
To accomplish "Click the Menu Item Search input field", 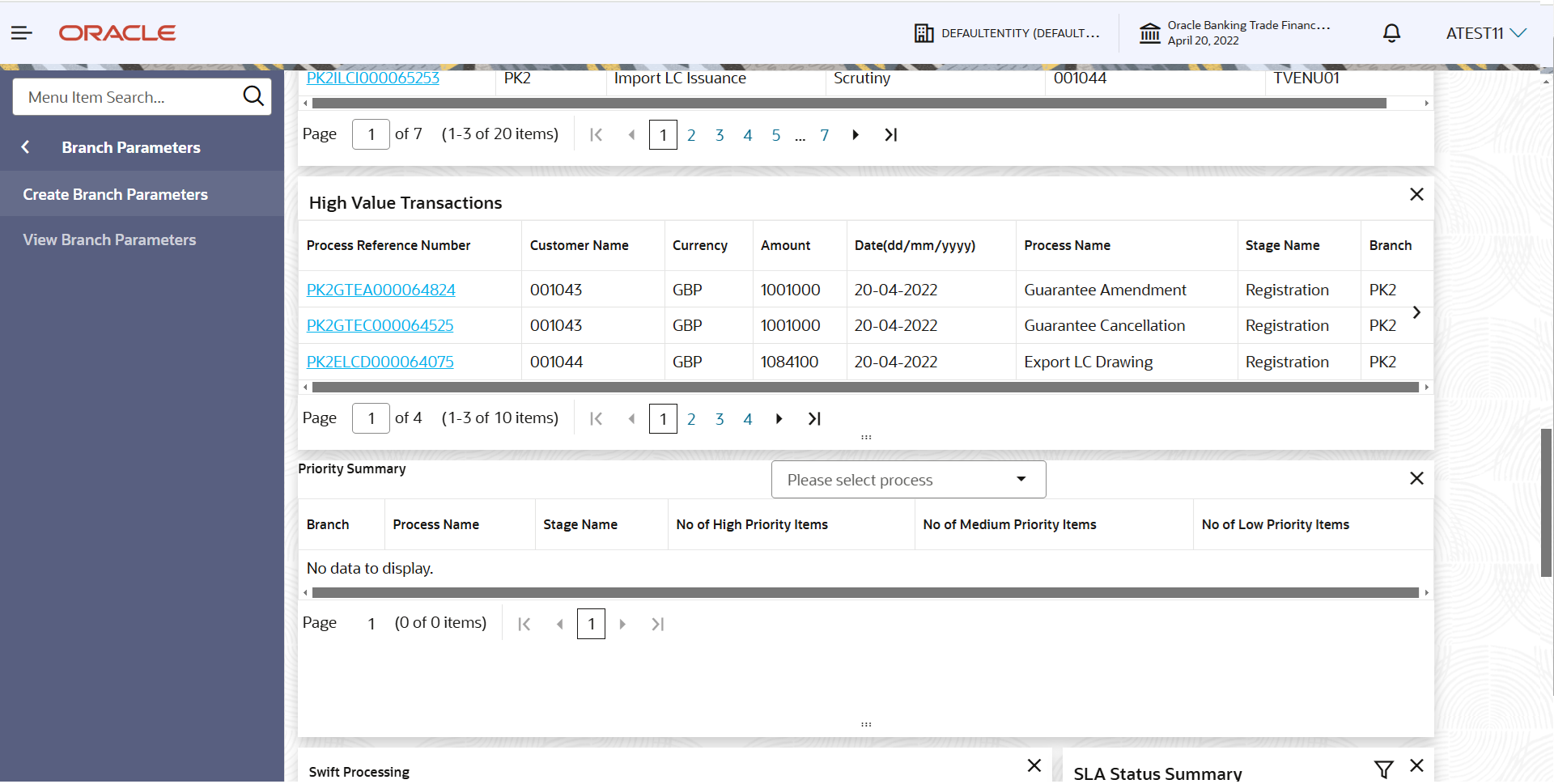I will 129,96.
